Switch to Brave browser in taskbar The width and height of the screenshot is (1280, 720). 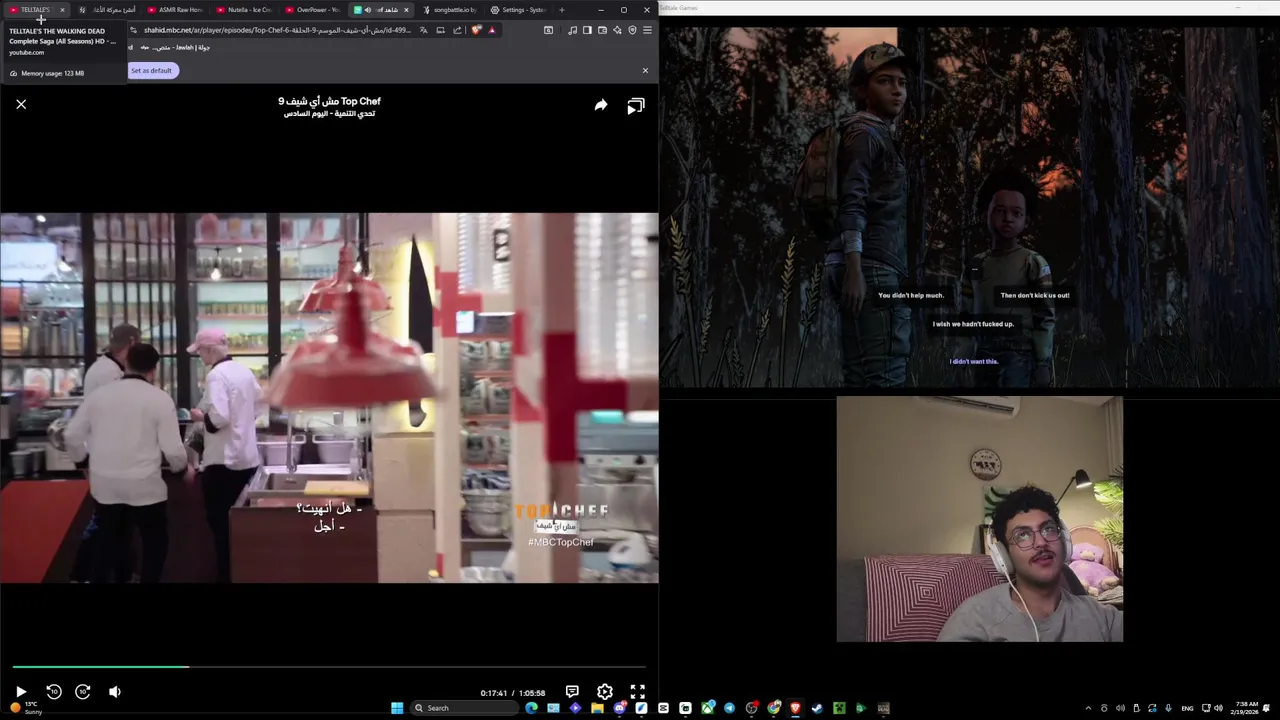click(795, 708)
